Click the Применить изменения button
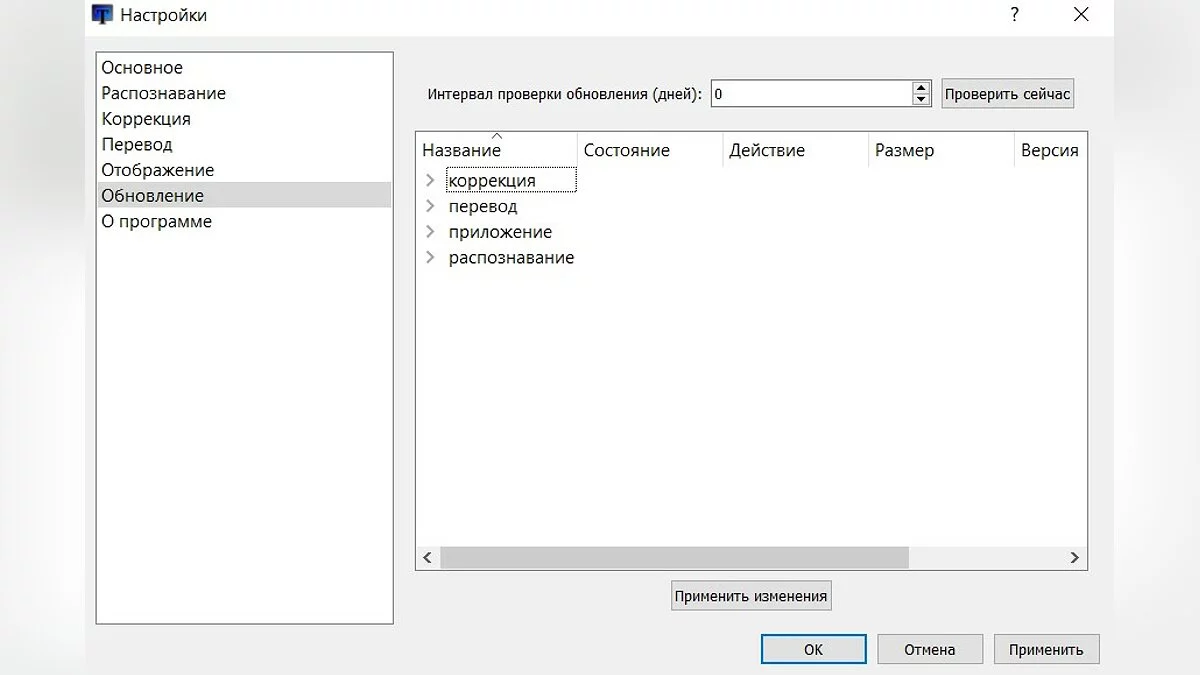 tap(751, 596)
